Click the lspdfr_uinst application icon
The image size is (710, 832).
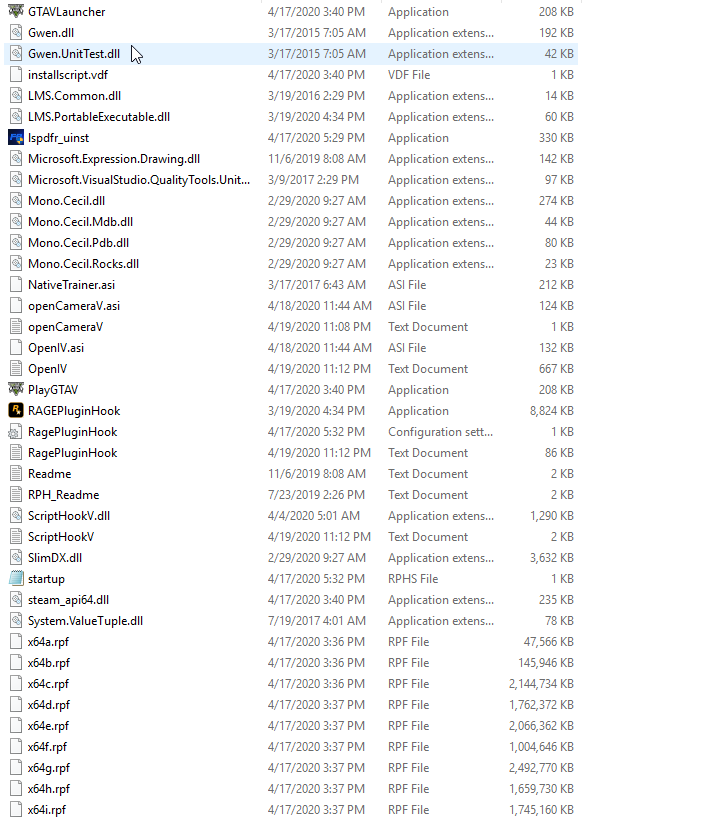click(16, 138)
